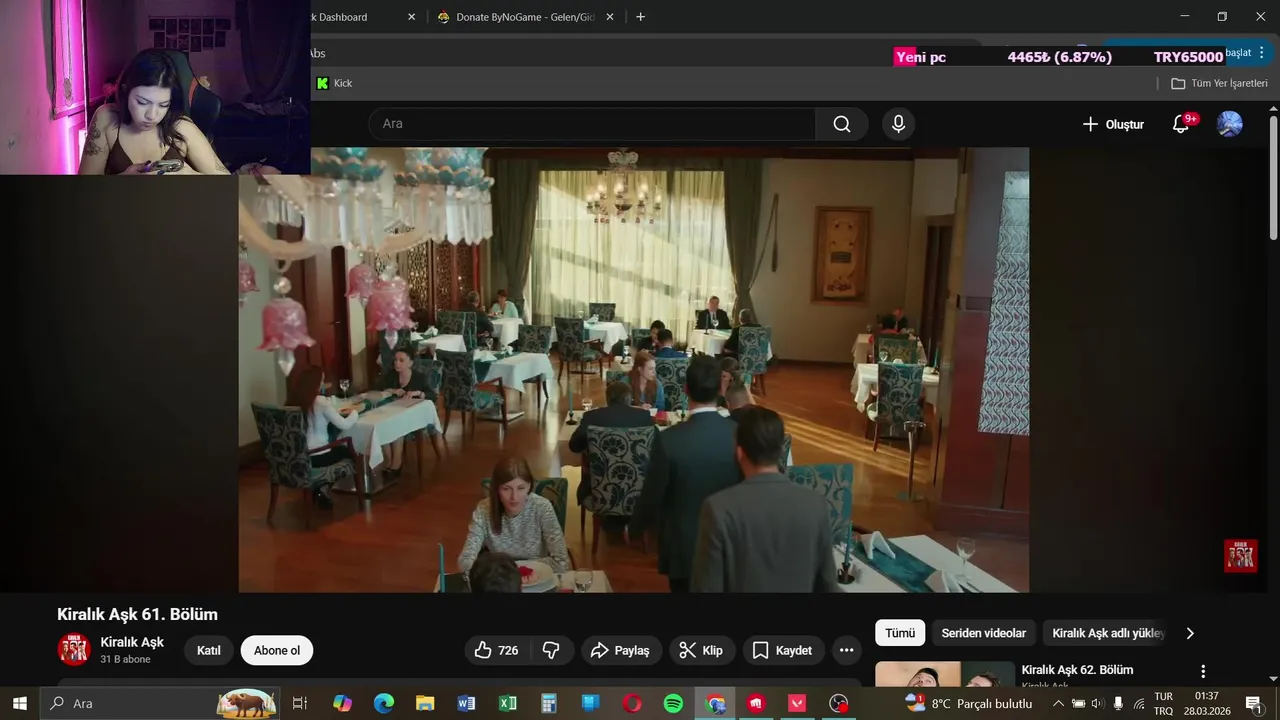The width and height of the screenshot is (1280, 720).
Task: Join channel with Katıl button
Action: 209,650
